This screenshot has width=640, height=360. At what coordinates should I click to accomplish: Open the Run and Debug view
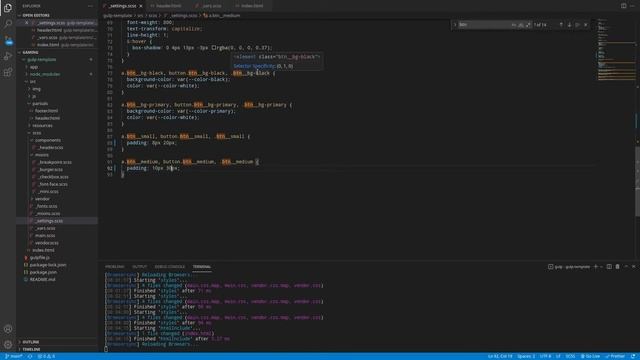coord(8,56)
